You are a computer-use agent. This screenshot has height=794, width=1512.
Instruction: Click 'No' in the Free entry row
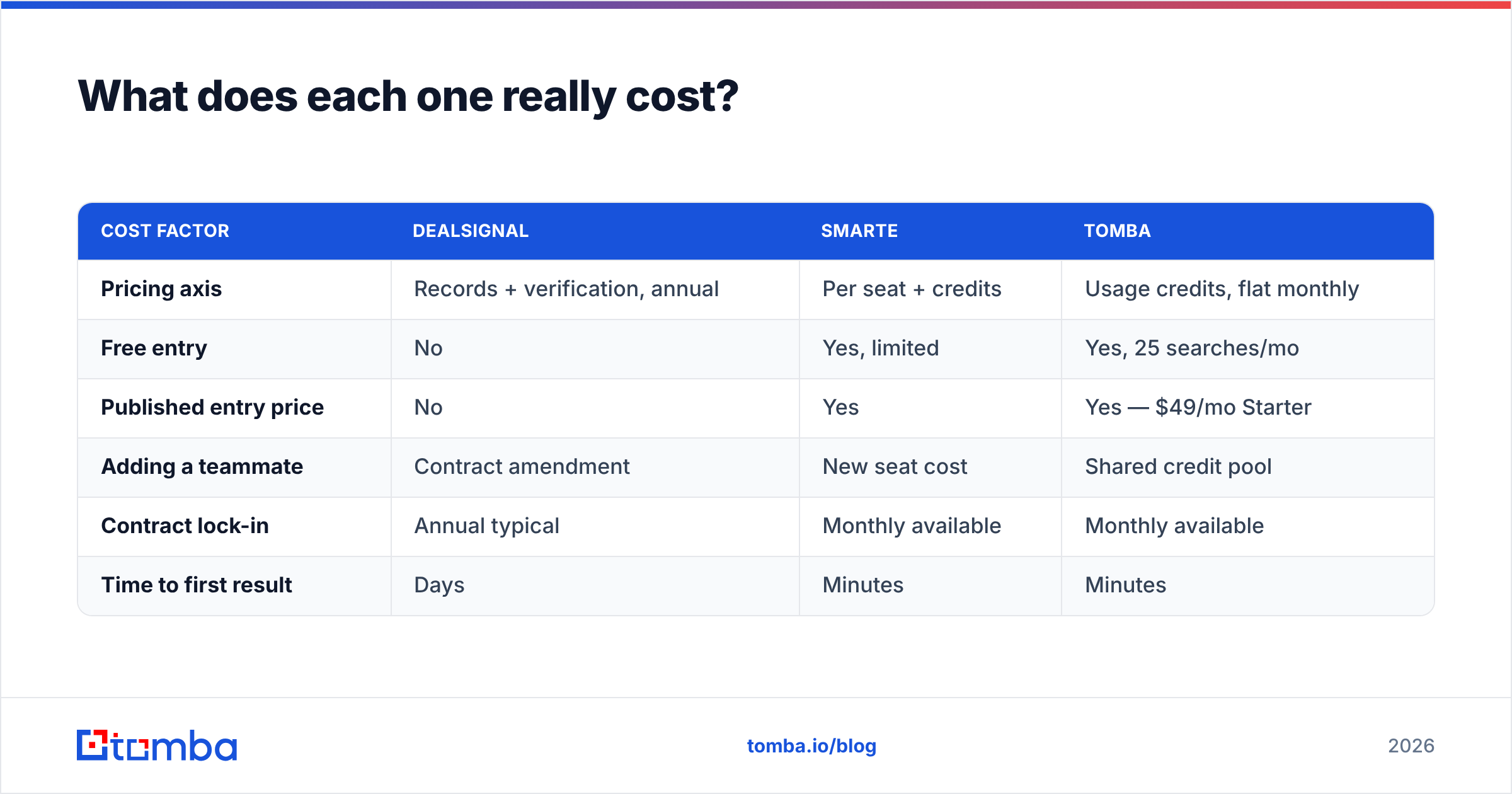[x=428, y=348]
